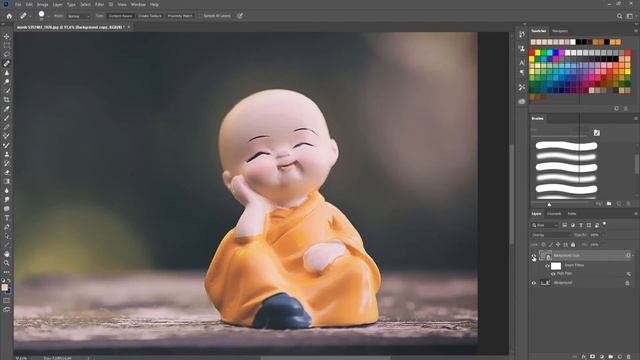Screen dimensions: 640x360
Task: Open the File menu
Action: (18, 4)
